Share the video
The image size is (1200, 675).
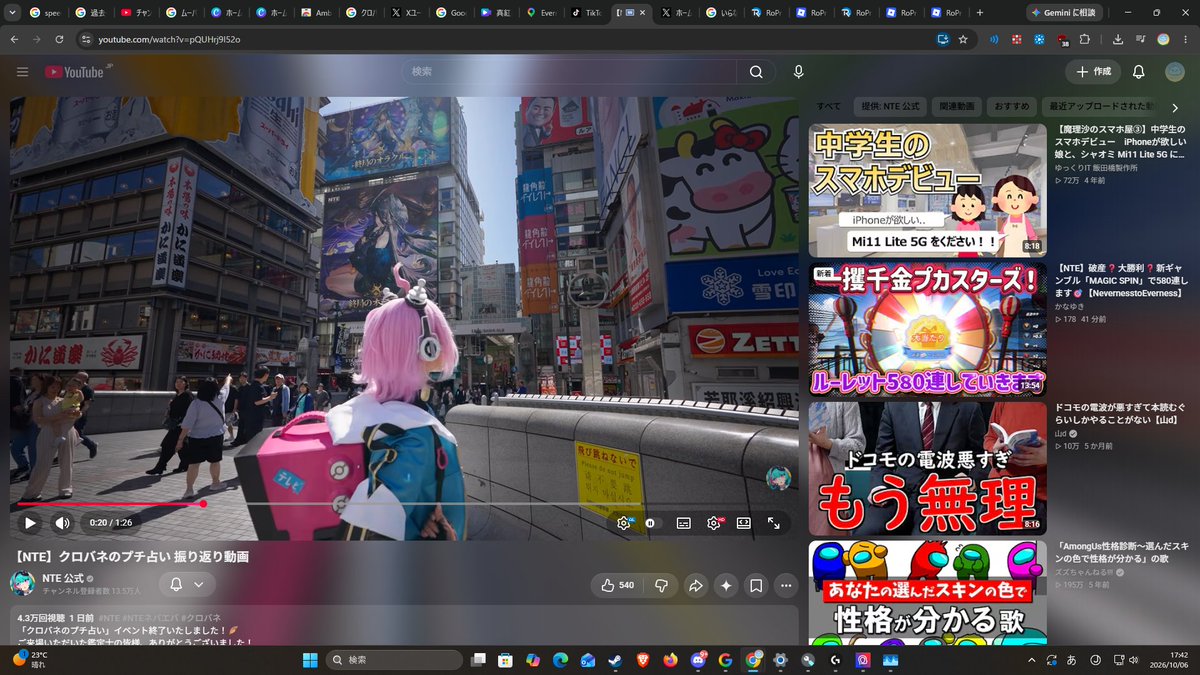tap(696, 585)
